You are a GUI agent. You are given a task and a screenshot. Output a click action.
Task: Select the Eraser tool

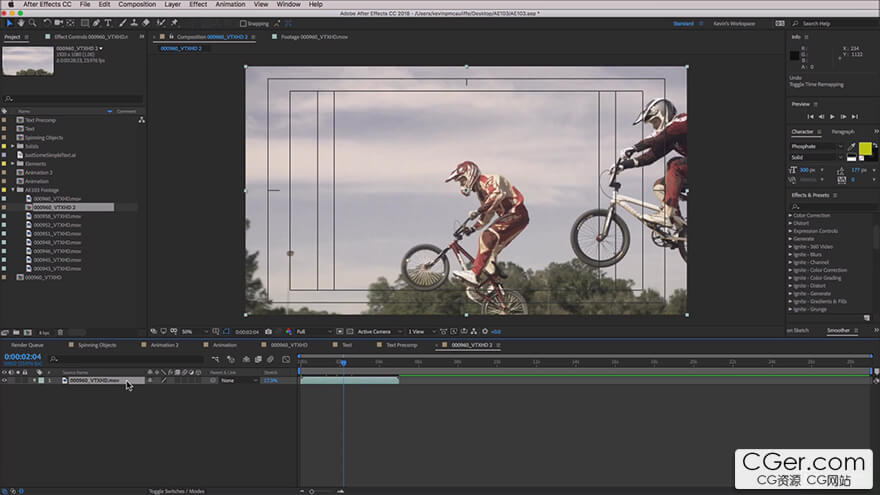(146, 23)
